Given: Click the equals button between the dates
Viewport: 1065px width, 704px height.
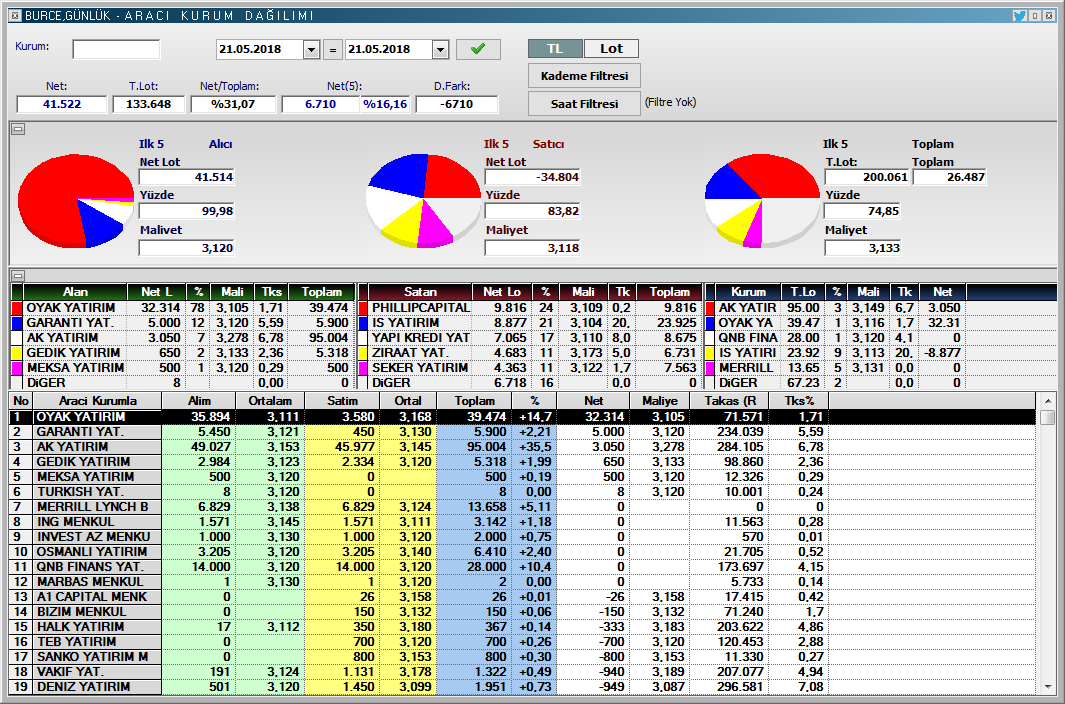Looking at the screenshot, I should tap(333, 50).
